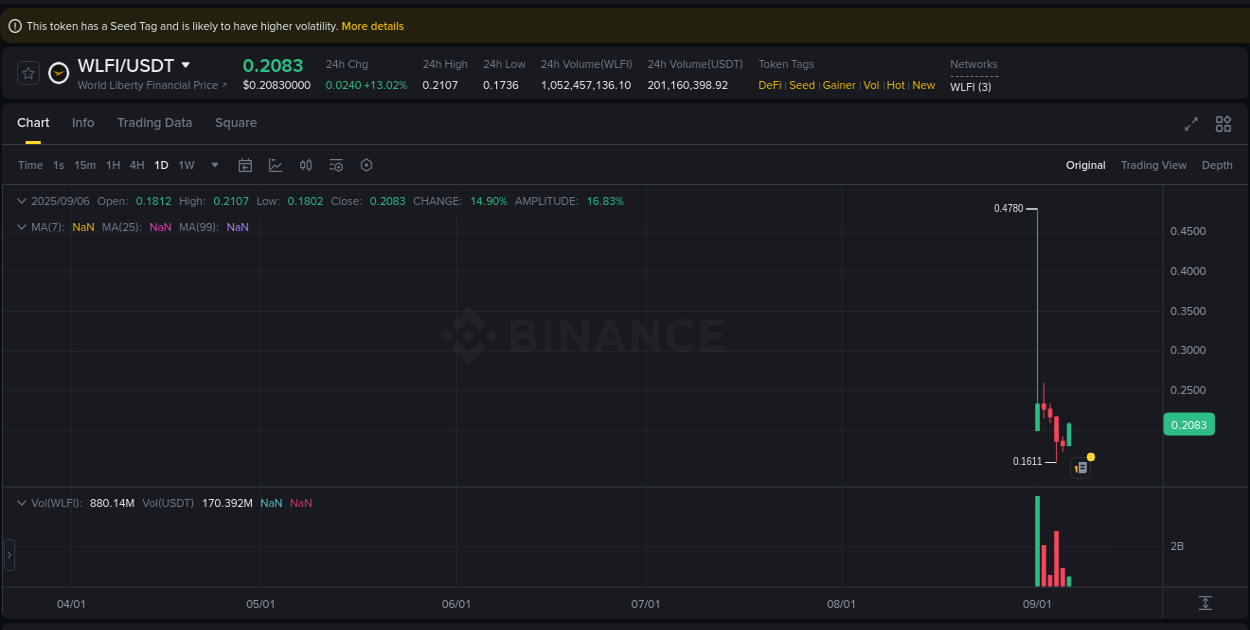Expand the left side panel arrow

tap(8, 555)
